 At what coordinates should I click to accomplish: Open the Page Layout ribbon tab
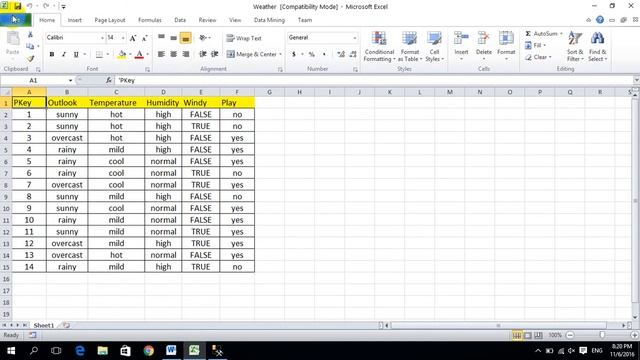click(x=110, y=20)
